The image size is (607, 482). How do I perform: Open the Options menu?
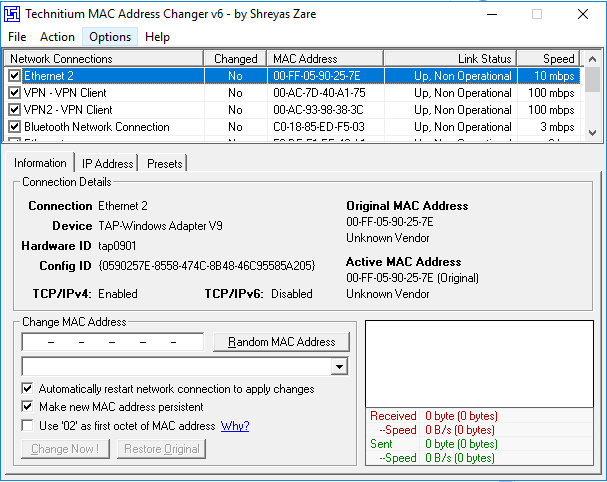point(110,37)
